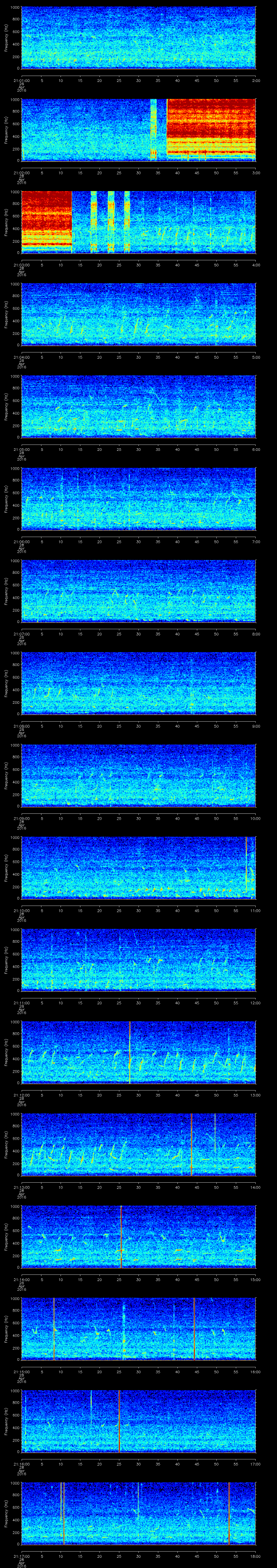This screenshot has height=1568, width=277.
Task: Select the spectrogram panel starting at 21:06:00
Action: [x=138, y=499]
